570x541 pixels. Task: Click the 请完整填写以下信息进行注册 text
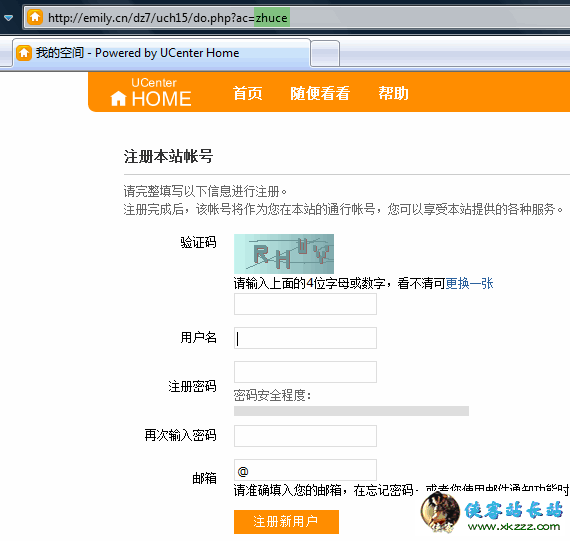click(205, 191)
